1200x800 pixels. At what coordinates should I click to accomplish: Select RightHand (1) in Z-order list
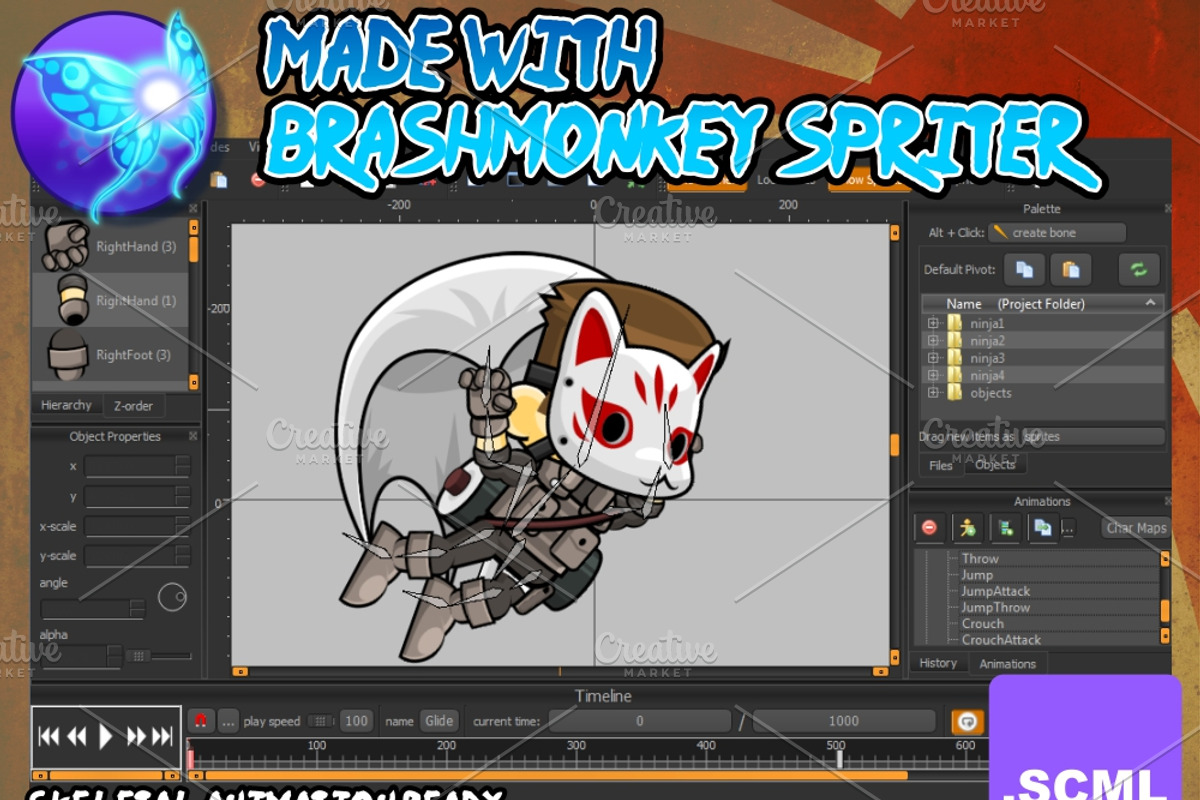point(110,300)
